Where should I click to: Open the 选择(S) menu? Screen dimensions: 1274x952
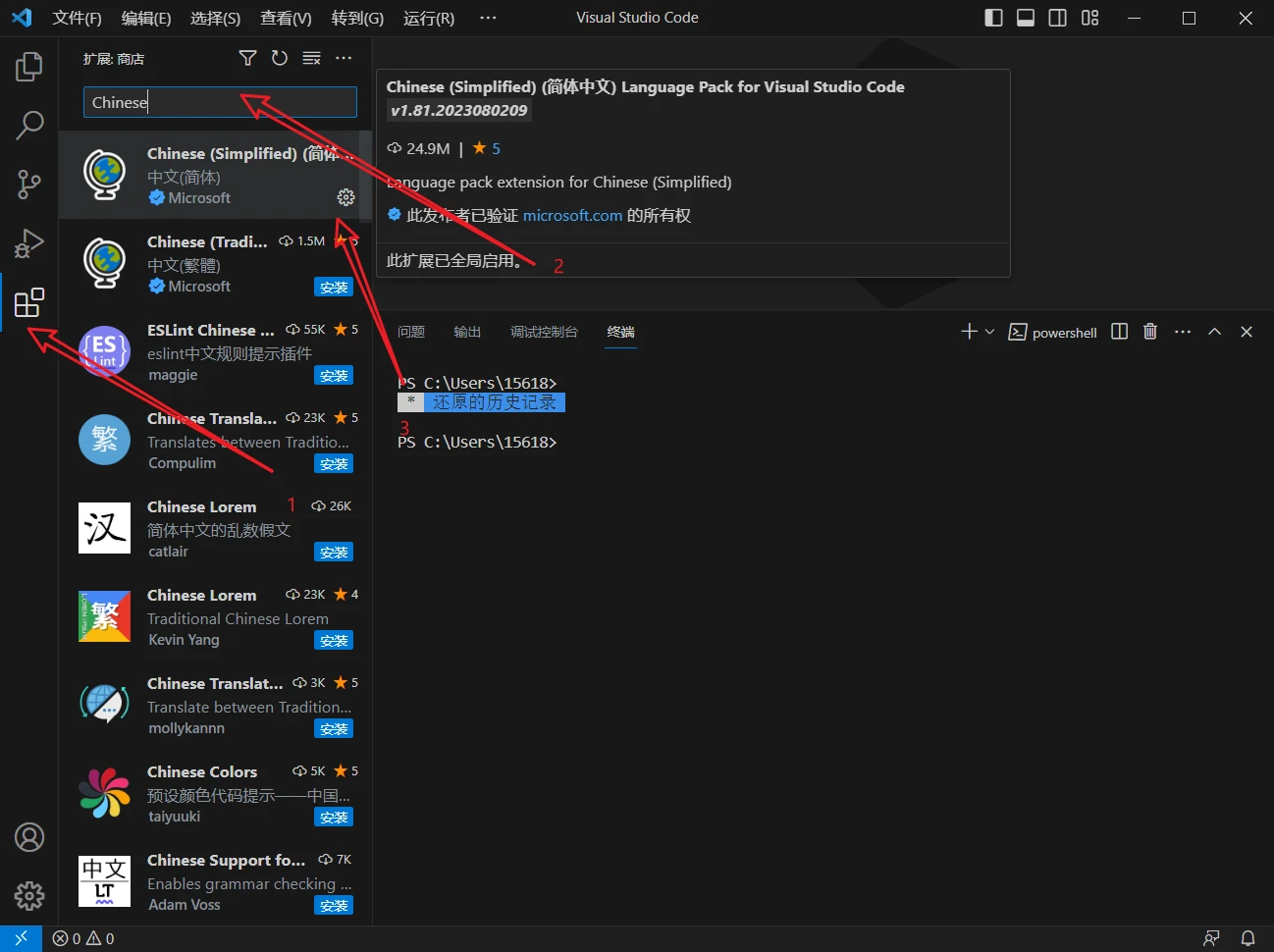(216, 18)
